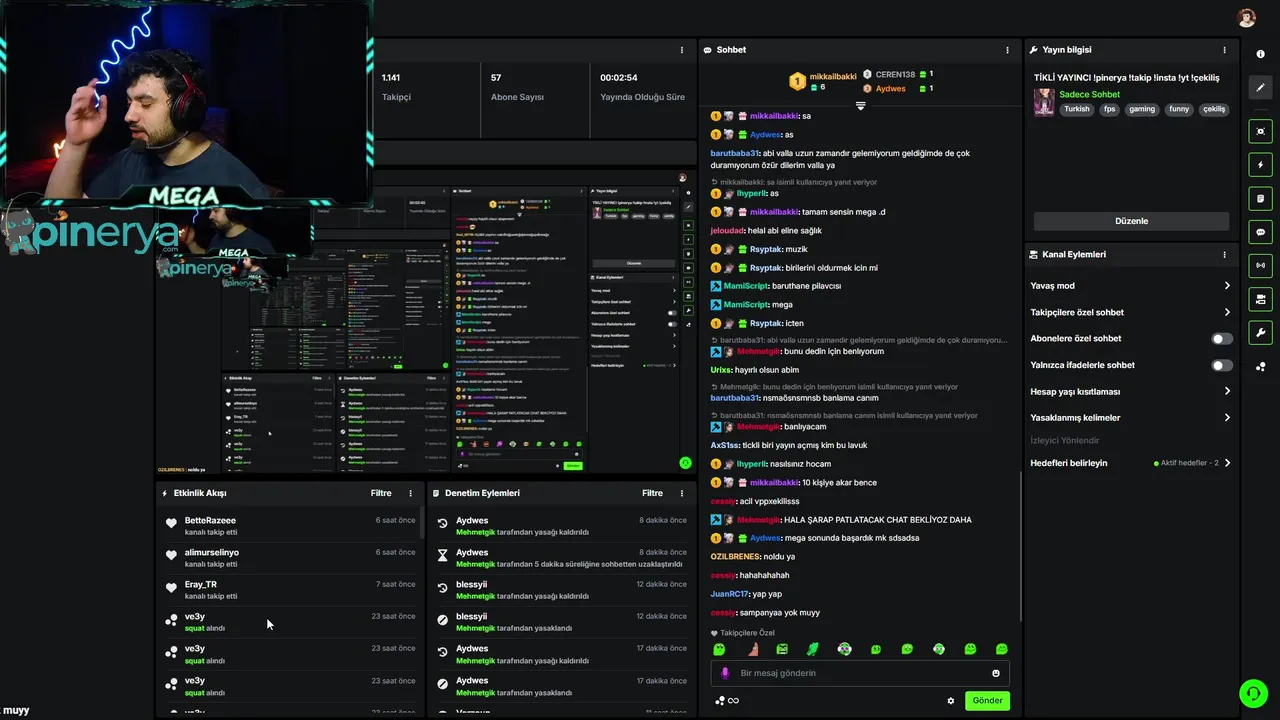
Task: Click the çekiliş tag
Action: click(x=1214, y=109)
